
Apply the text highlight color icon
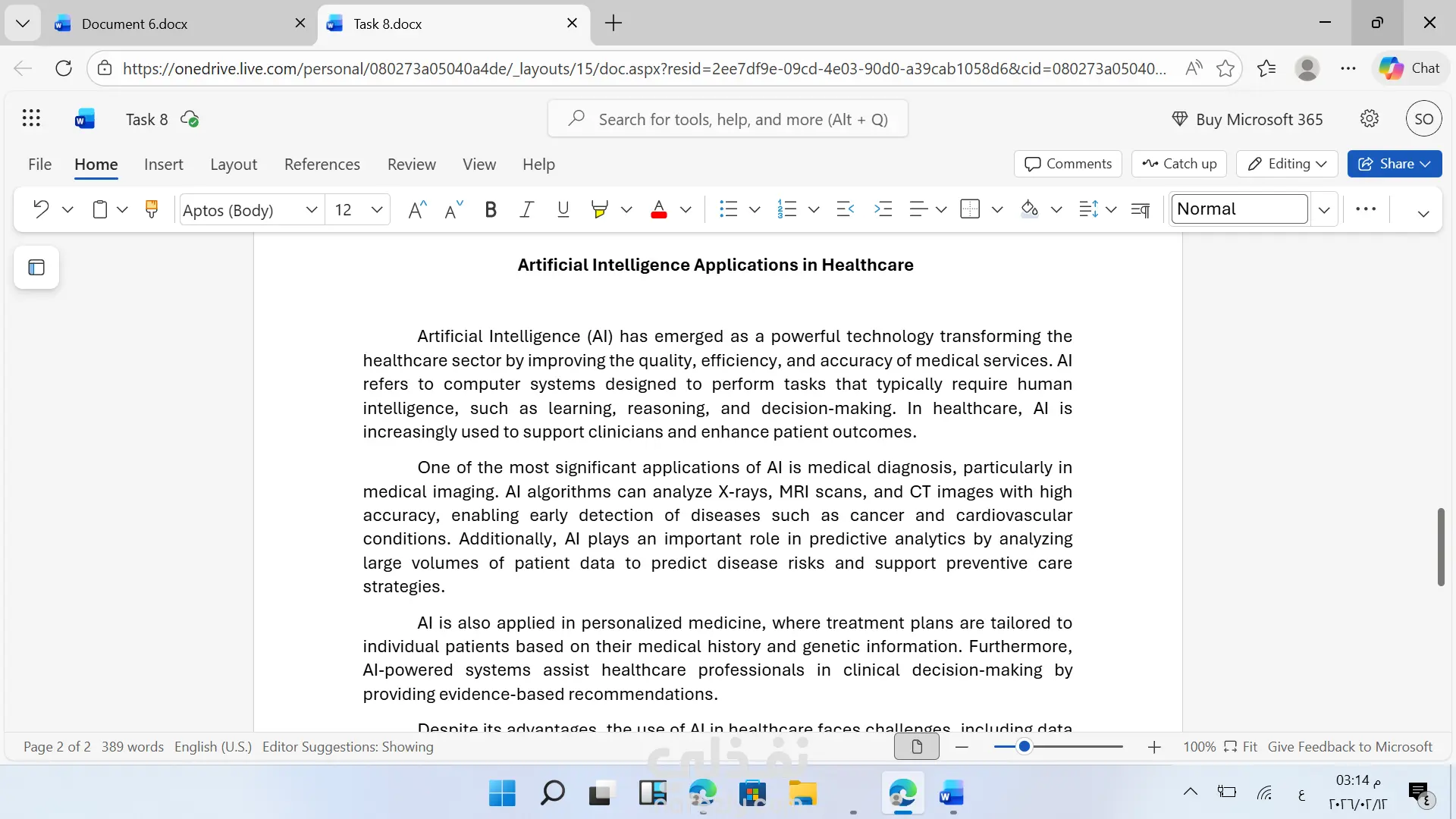tap(599, 209)
